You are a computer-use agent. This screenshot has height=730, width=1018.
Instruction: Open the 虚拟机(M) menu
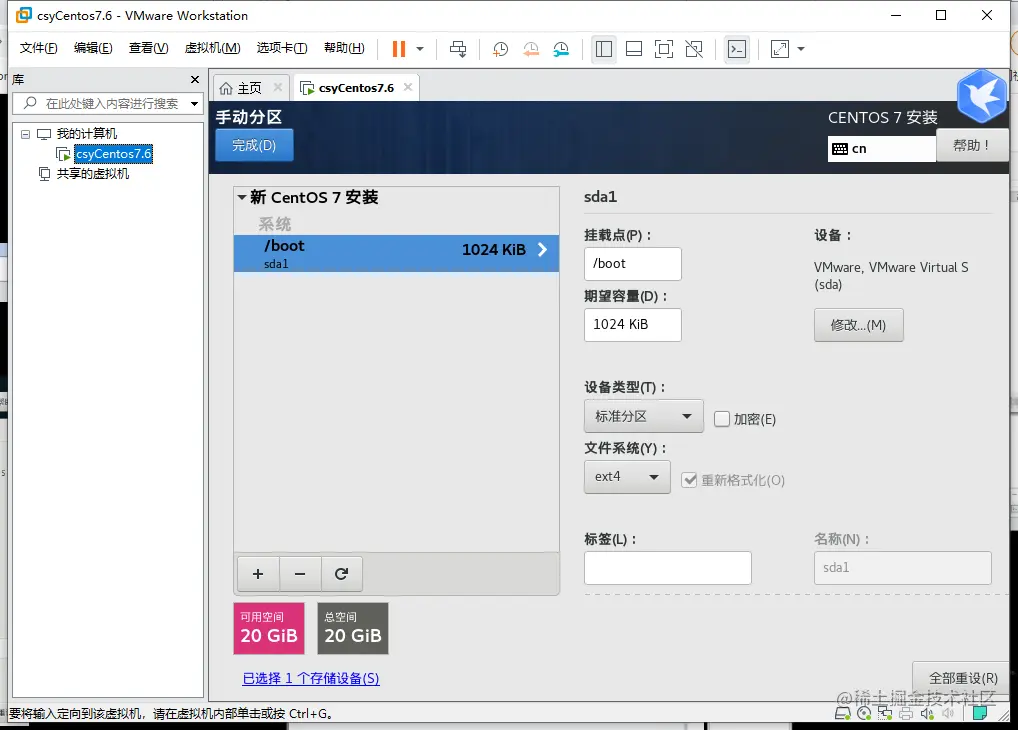pyautogui.click(x=212, y=48)
